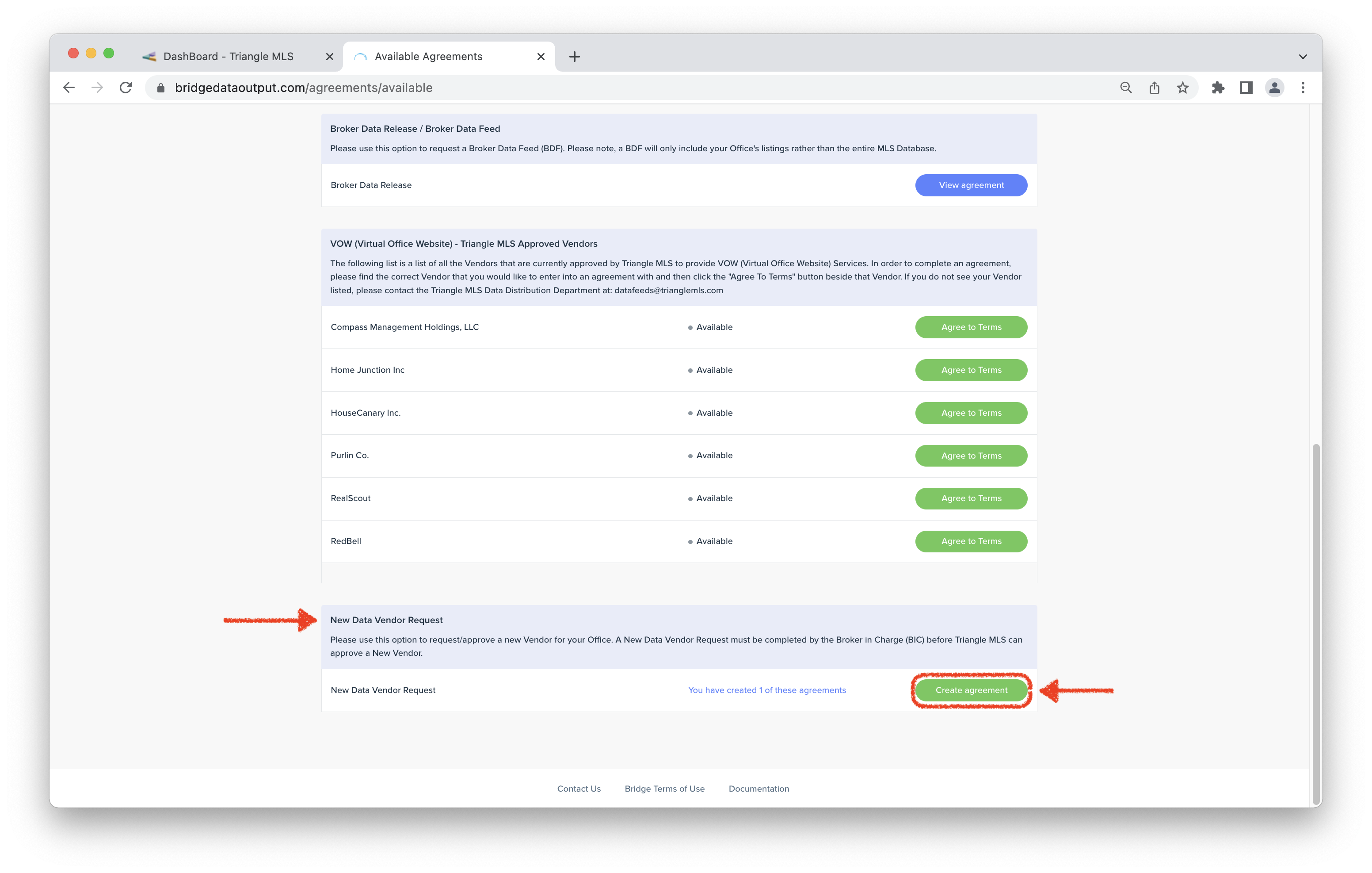Image resolution: width=1372 pixels, height=873 pixels.
Task: Click the Purlin Co. vendor name
Action: point(350,456)
